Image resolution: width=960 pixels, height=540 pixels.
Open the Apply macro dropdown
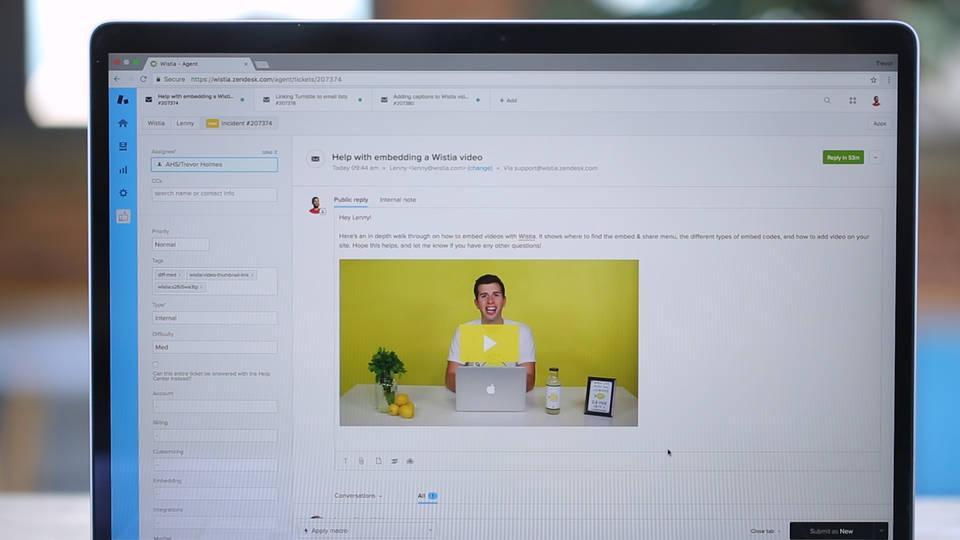point(369,531)
